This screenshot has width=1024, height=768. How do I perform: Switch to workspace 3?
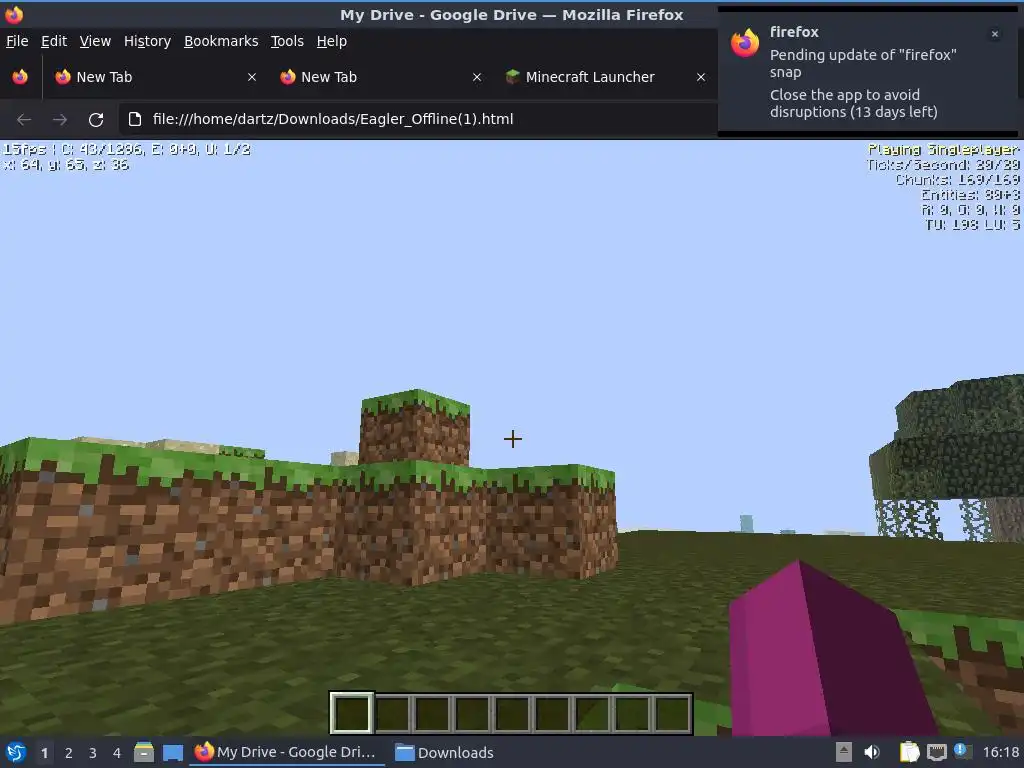point(93,753)
